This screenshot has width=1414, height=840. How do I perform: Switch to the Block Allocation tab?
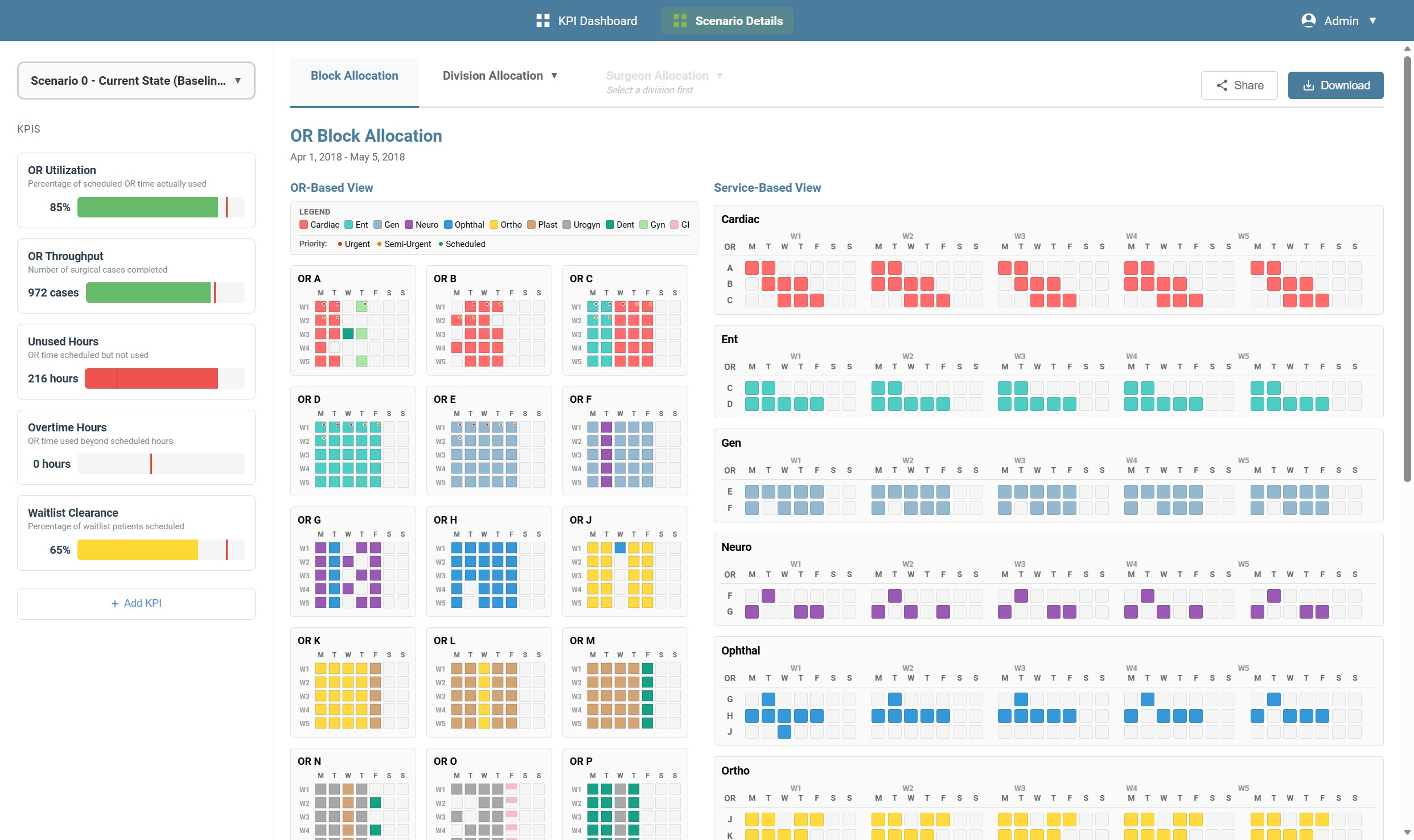click(x=354, y=75)
